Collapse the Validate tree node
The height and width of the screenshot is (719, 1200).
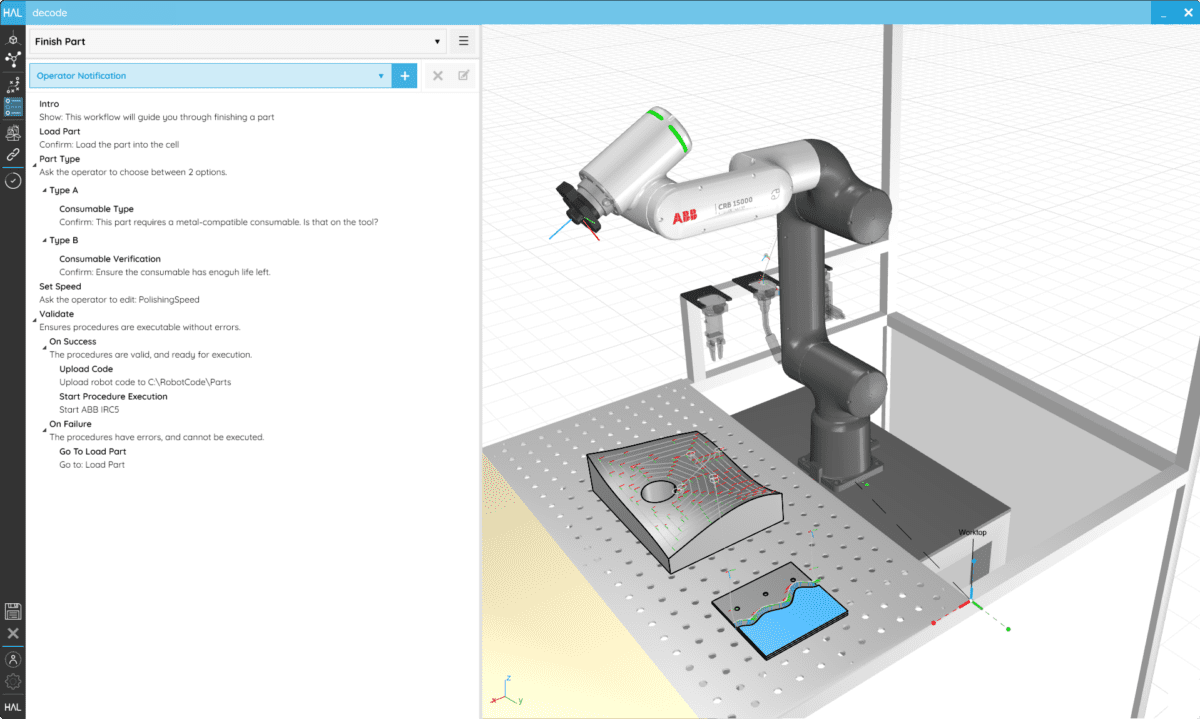coord(34,318)
